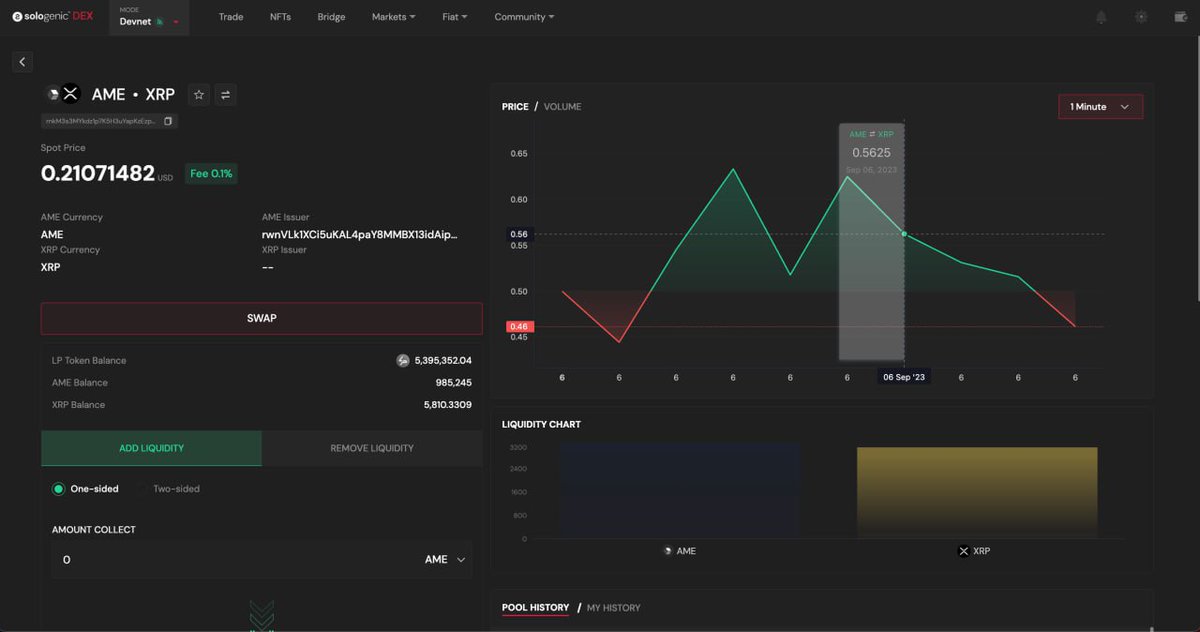Click the 0.5625 tooltip value

[x=871, y=153]
